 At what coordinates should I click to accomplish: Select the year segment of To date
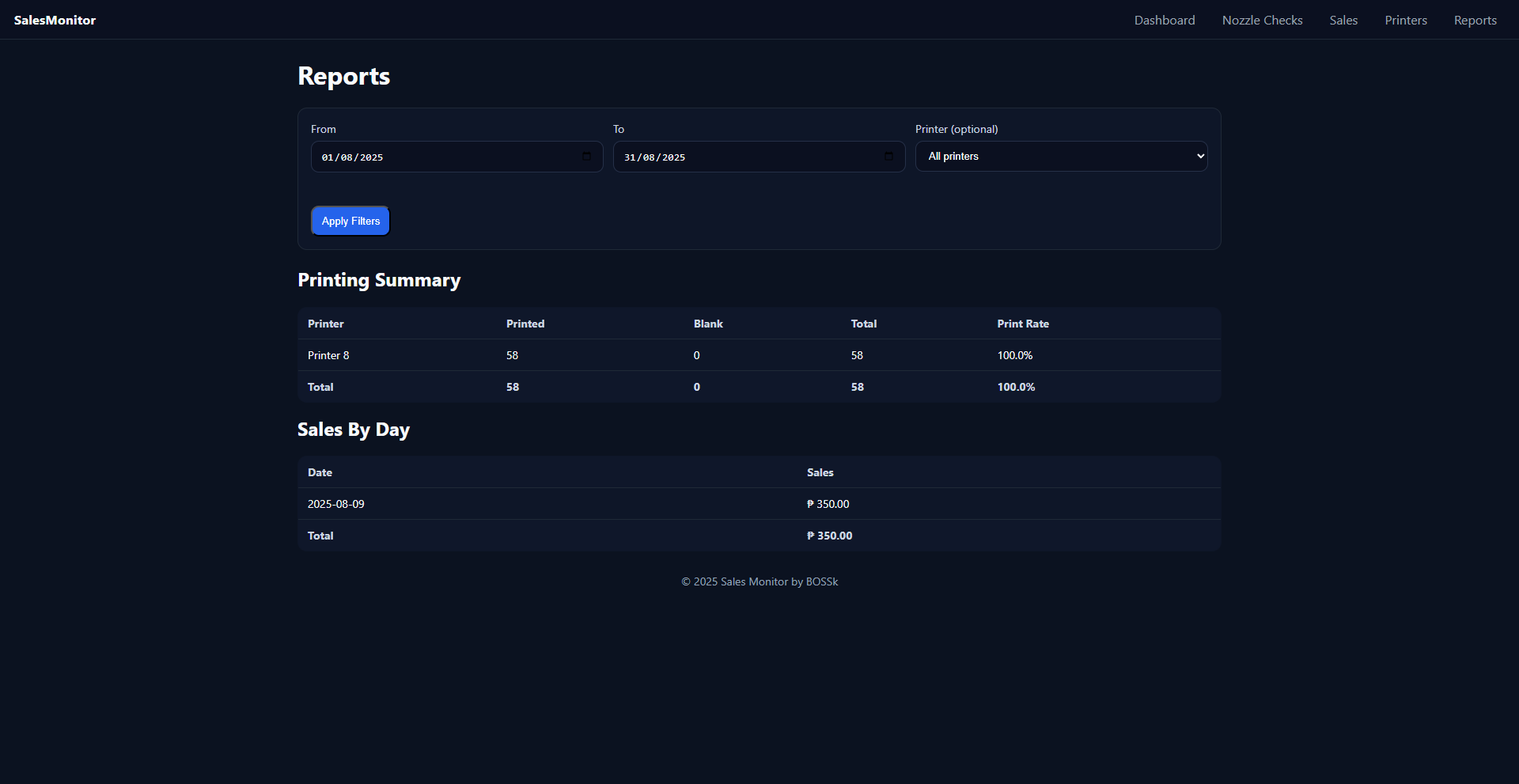tap(673, 157)
